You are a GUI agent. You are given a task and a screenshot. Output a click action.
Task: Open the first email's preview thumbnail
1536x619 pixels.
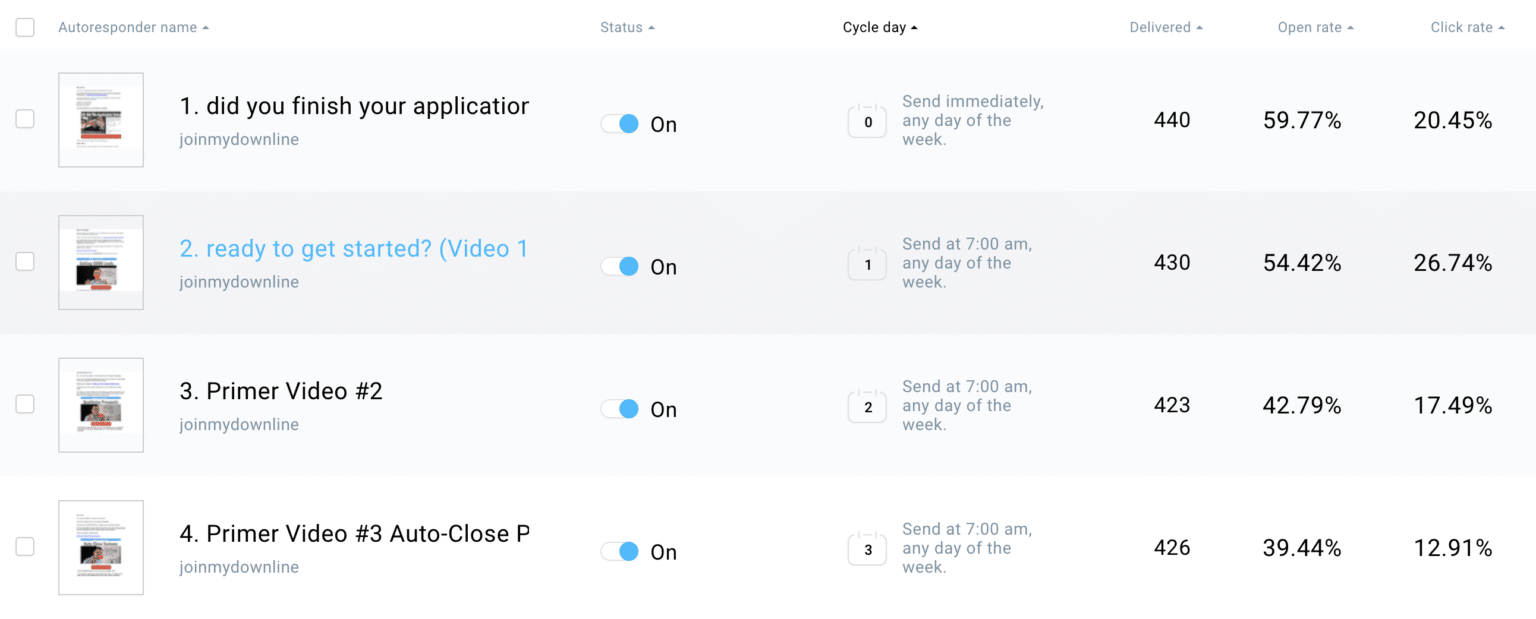click(x=100, y=120)
